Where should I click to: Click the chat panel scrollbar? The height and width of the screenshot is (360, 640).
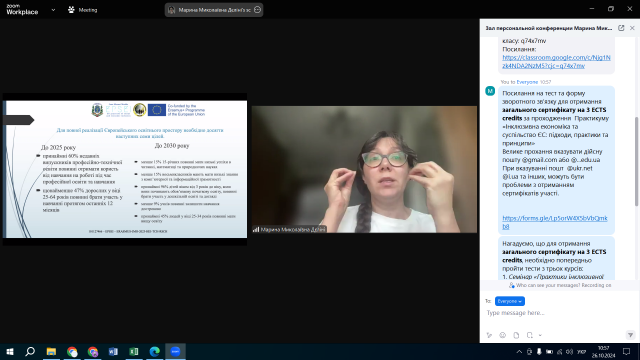[x=637, y=161]
